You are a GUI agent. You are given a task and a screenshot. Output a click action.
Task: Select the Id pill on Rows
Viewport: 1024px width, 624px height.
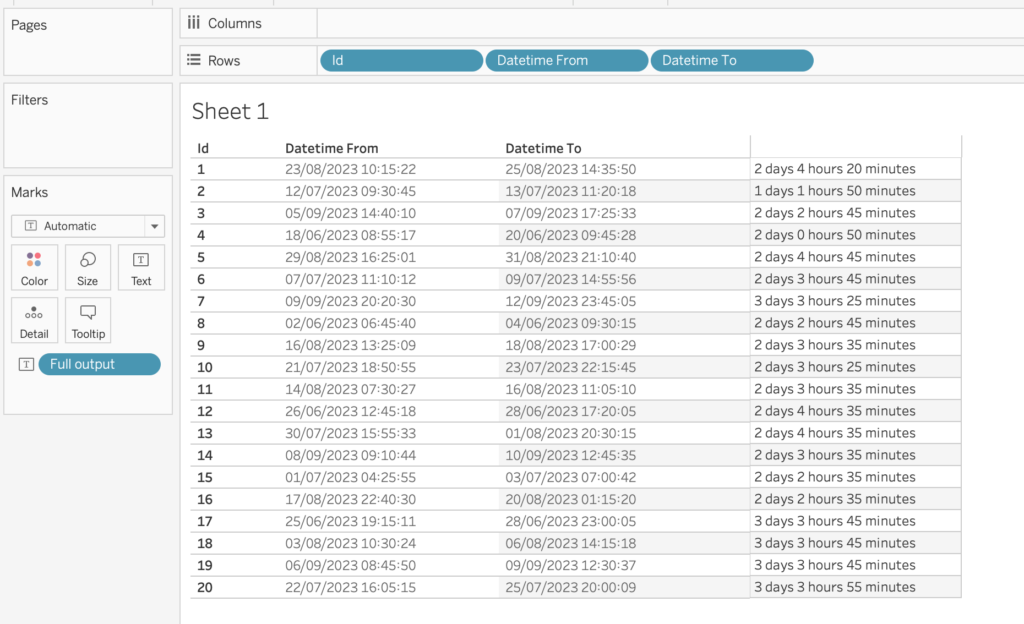tap(401, 61)
